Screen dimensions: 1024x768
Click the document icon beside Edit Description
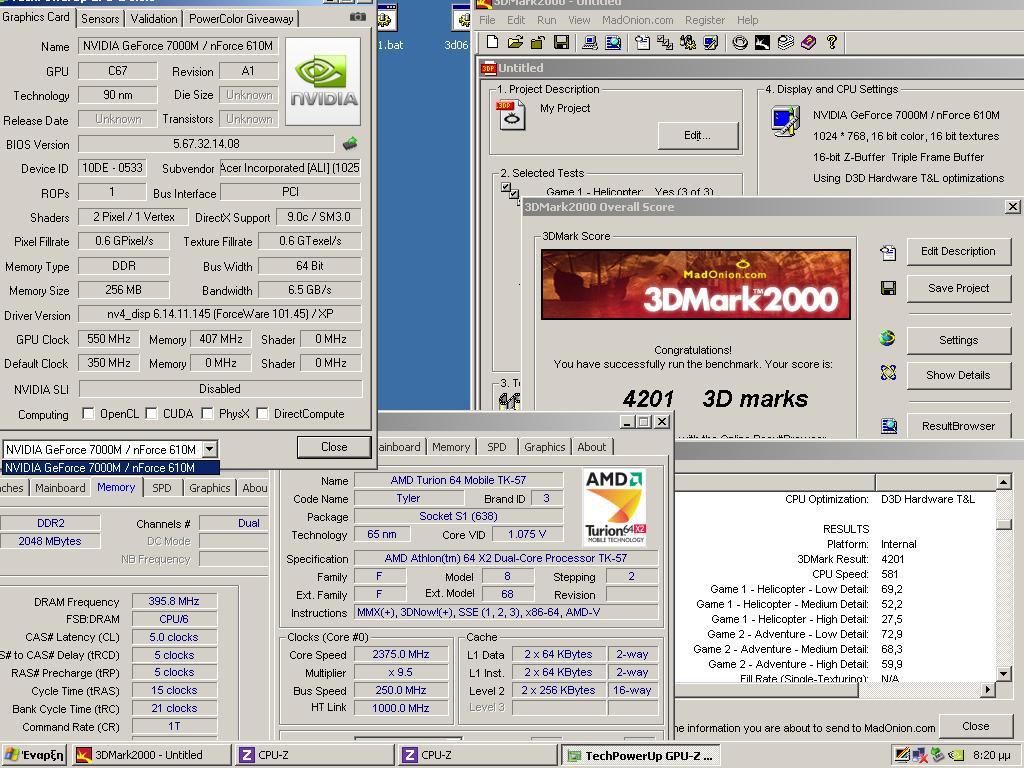888,252
